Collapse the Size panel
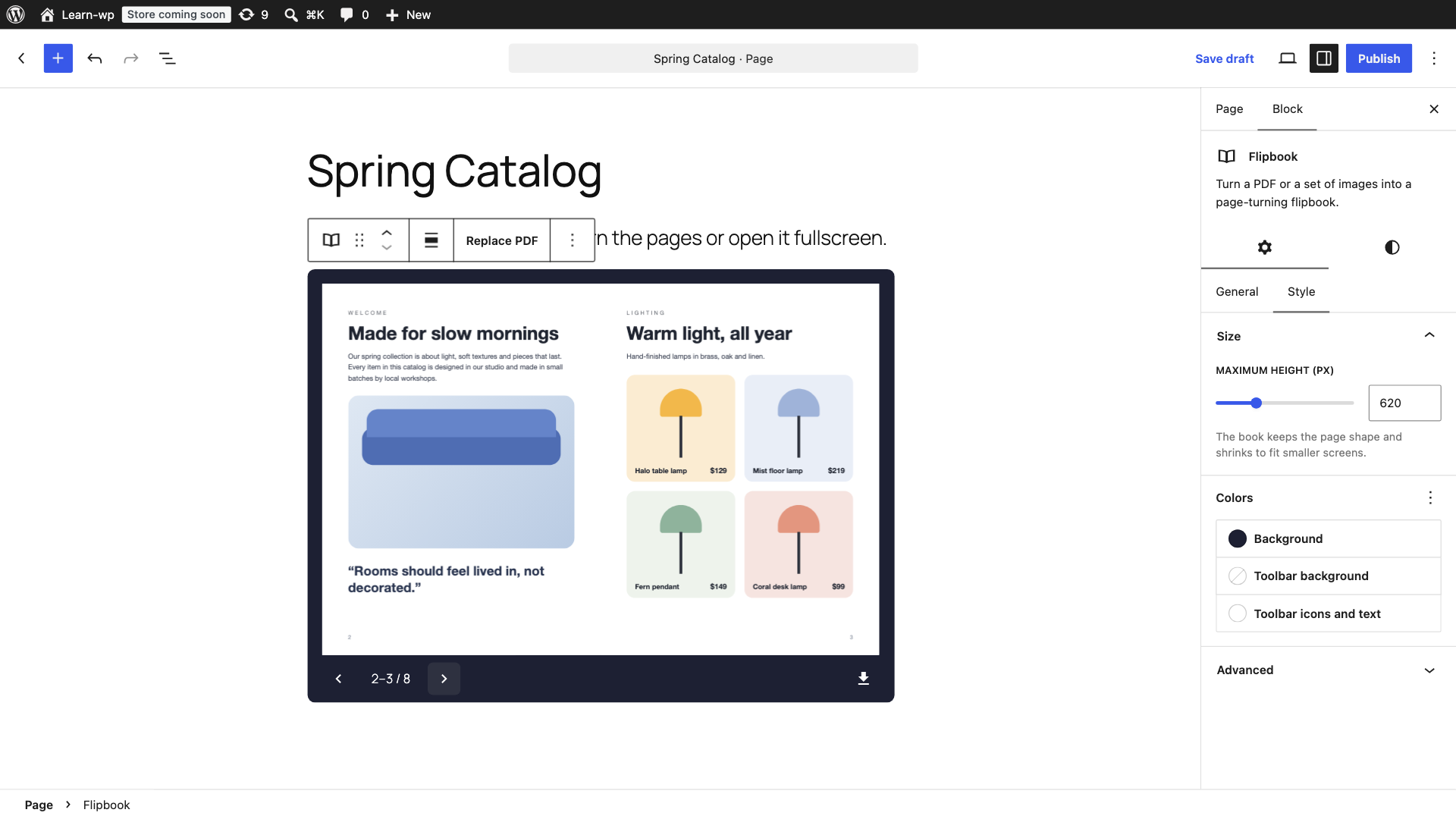 tap(1329, 336)
